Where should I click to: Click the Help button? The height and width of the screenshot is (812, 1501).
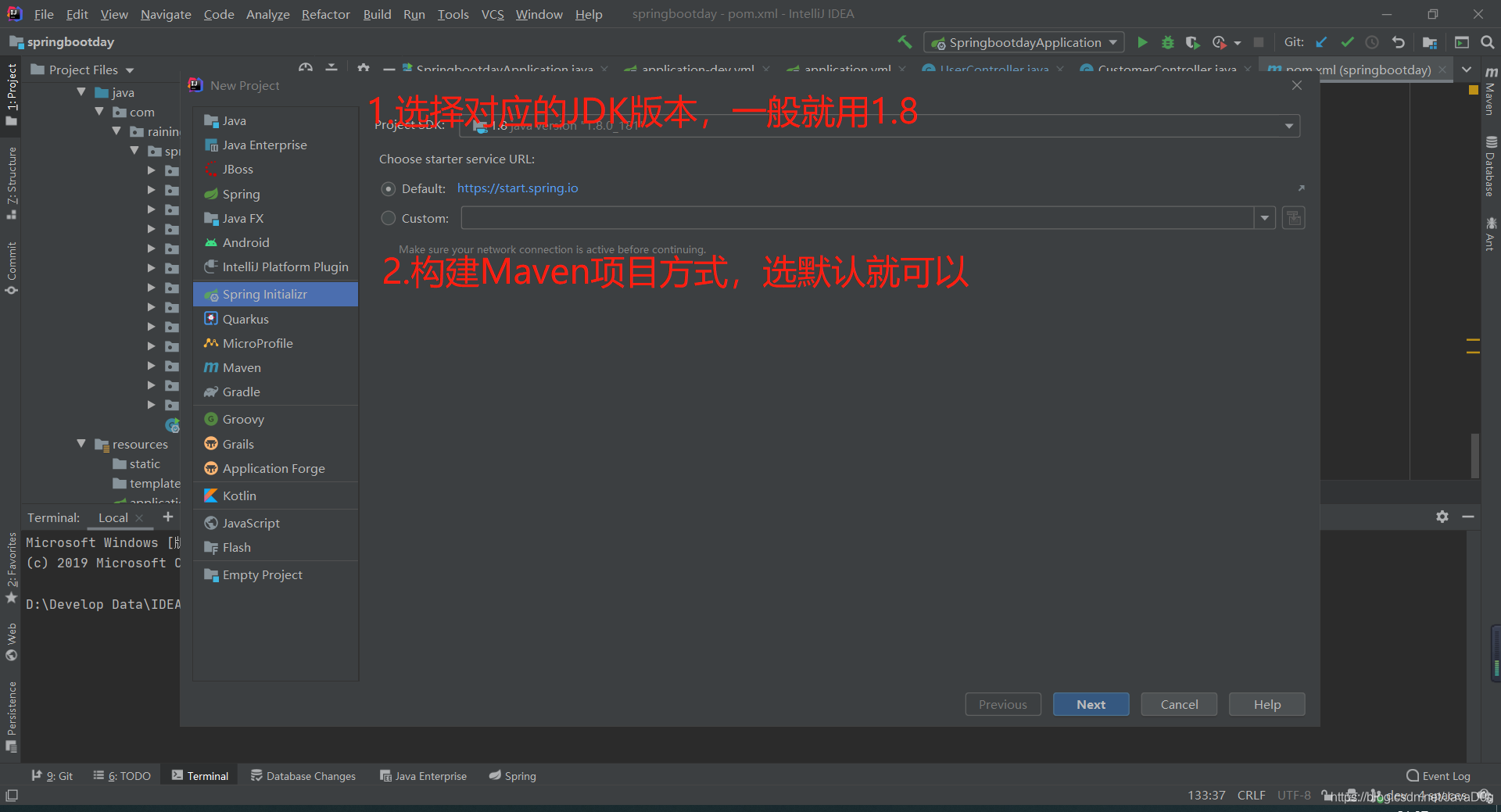(1266, 704)
